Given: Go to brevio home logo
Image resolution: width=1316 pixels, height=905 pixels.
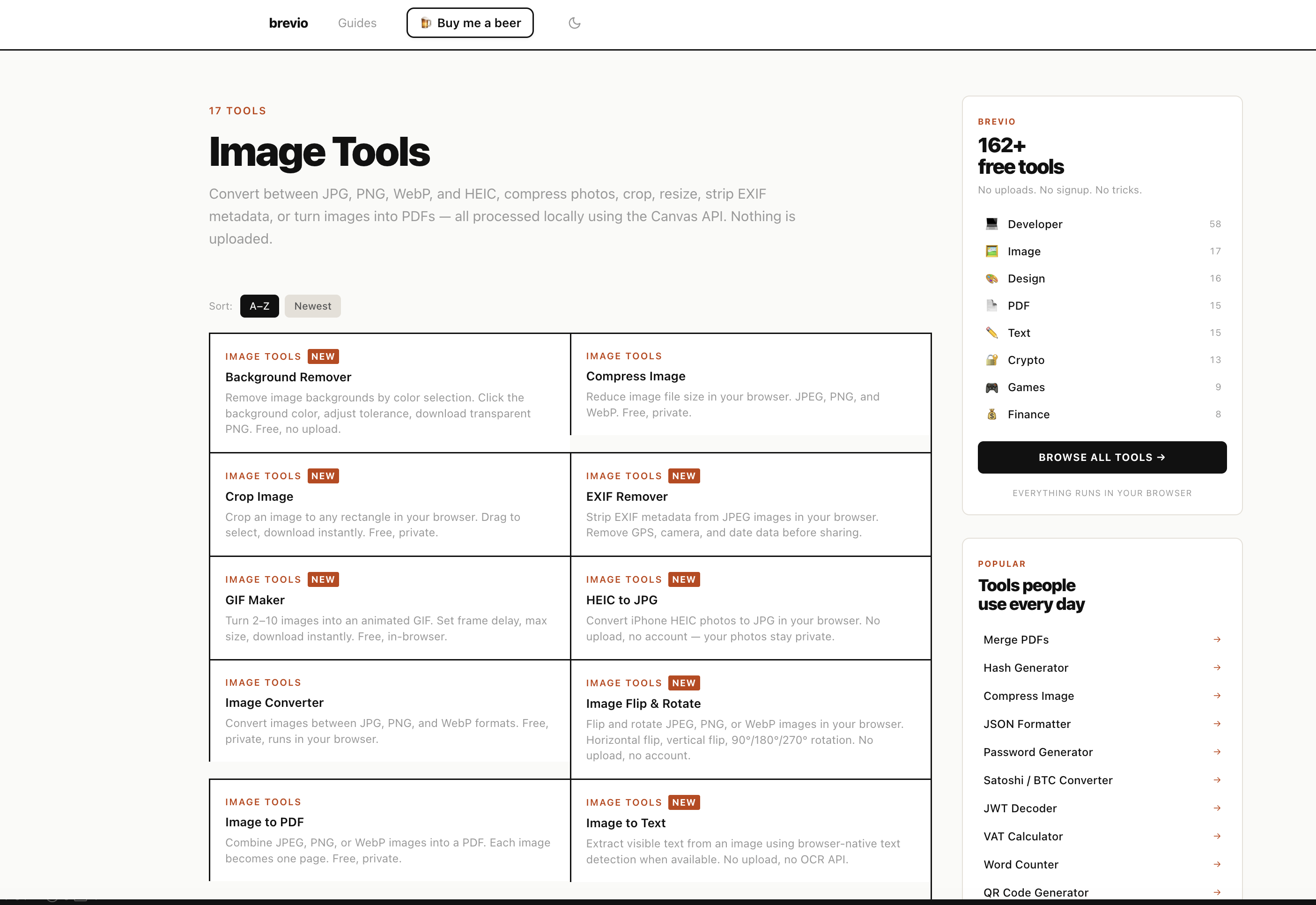Looking at the screenshot, I should click(x=288, y=22).
